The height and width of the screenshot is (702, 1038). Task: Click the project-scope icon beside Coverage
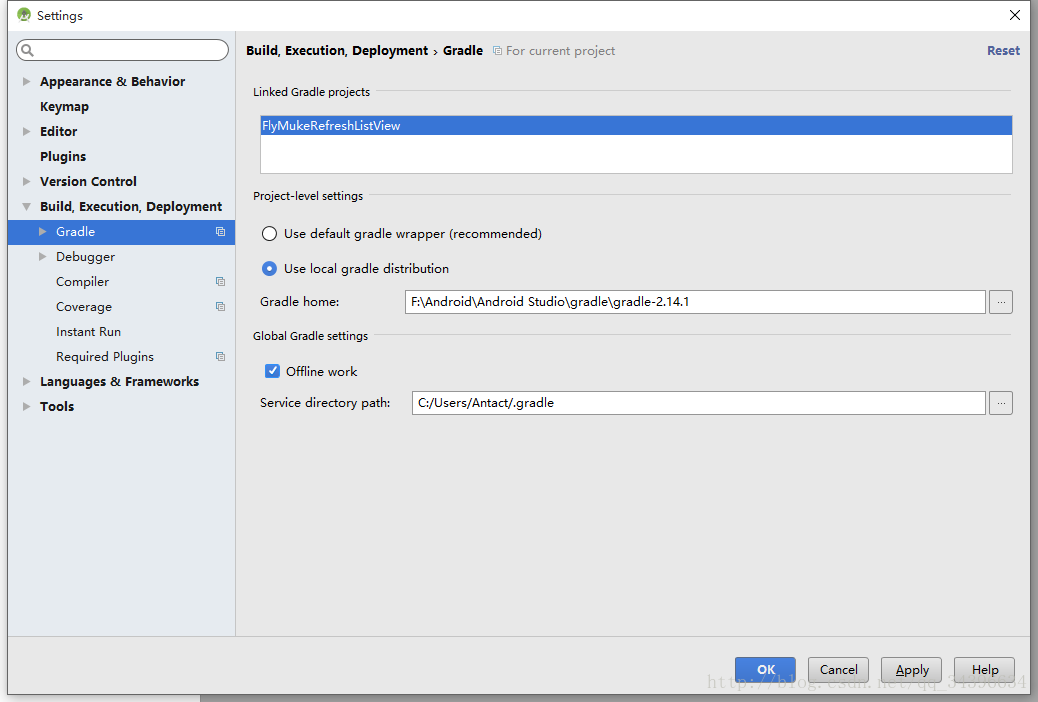(x=220, y=307)
